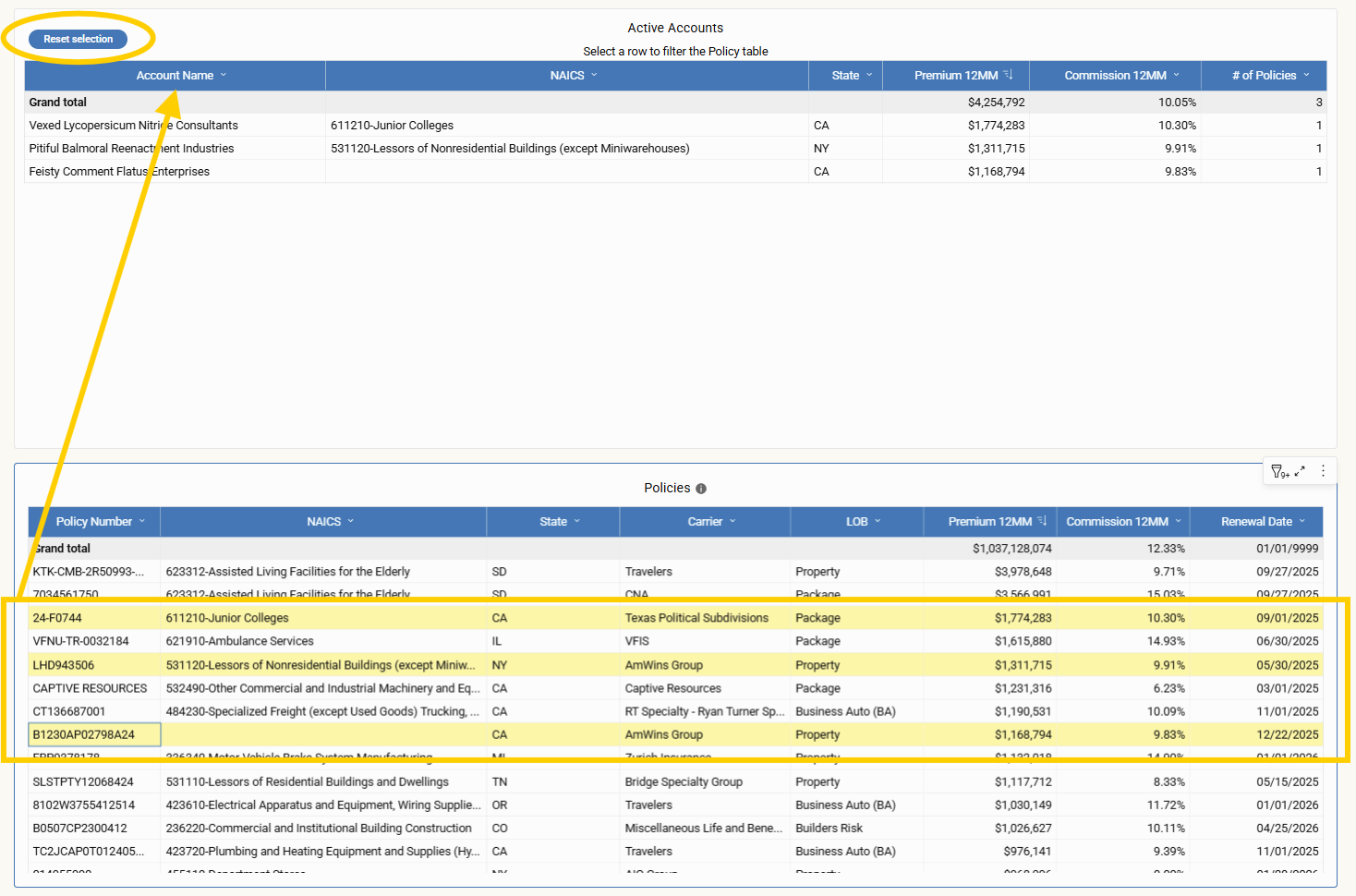Open Account Name column dropdown arrow
This screenshot has width=1356, height=896.
224,76
